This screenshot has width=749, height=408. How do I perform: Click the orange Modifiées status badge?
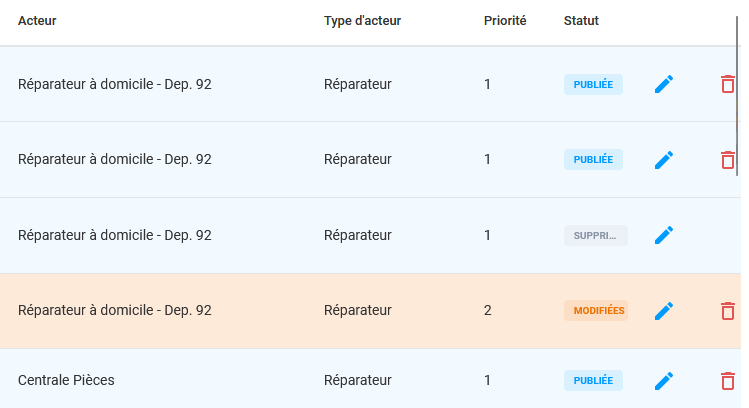596,311
